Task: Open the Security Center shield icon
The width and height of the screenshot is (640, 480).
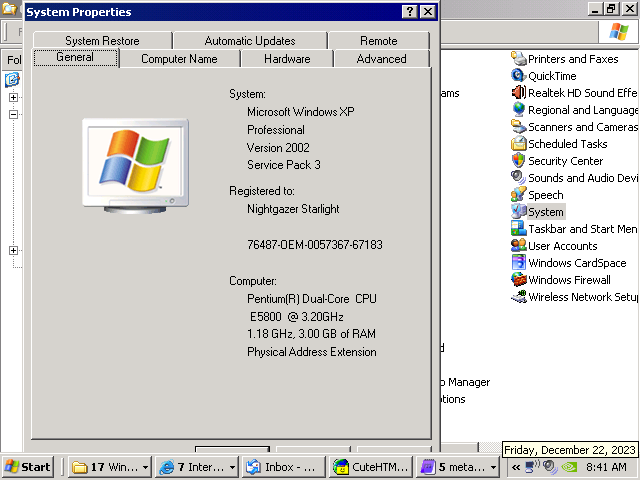Action: [519, 161]
